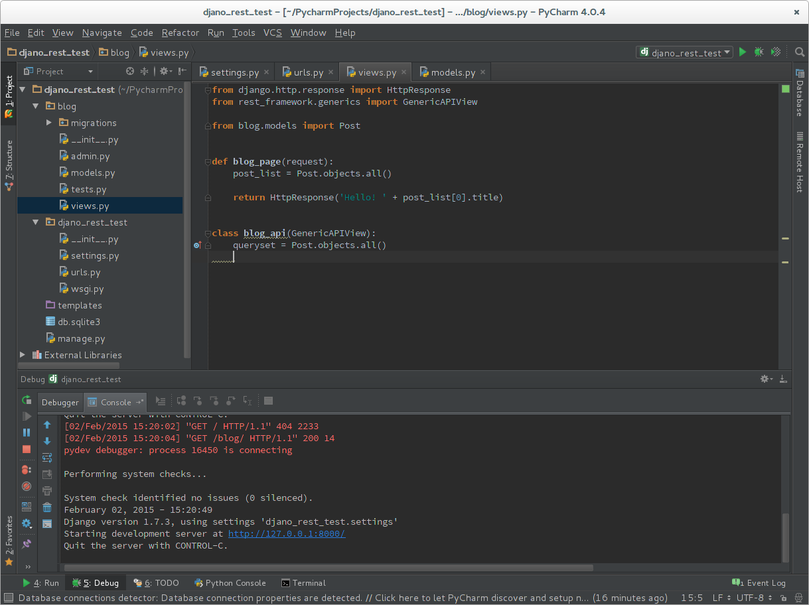Toggle scroll to end in console
This screenshot has width=809, height=605.
tap(47, 474)
